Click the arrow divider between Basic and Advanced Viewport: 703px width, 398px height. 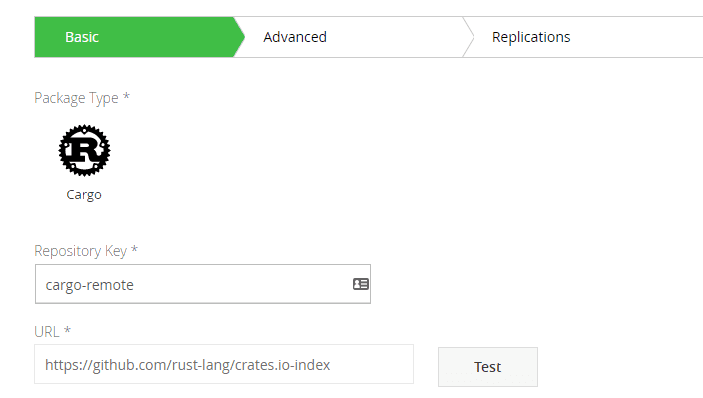pyautogui.click(x=239, y=37)
